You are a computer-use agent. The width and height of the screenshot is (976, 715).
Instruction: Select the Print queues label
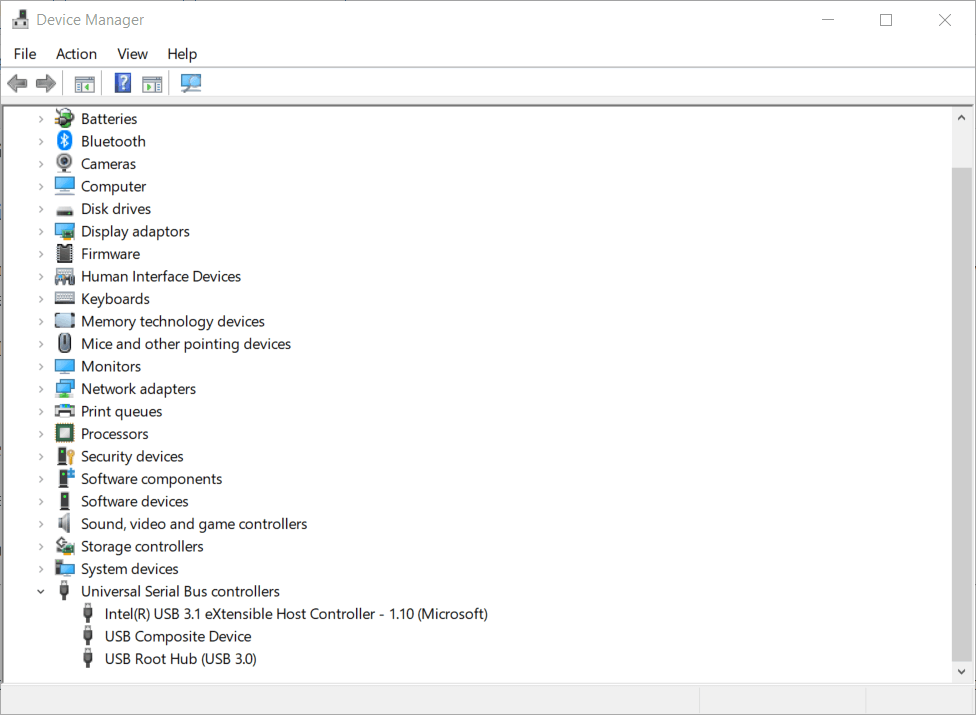121,412
